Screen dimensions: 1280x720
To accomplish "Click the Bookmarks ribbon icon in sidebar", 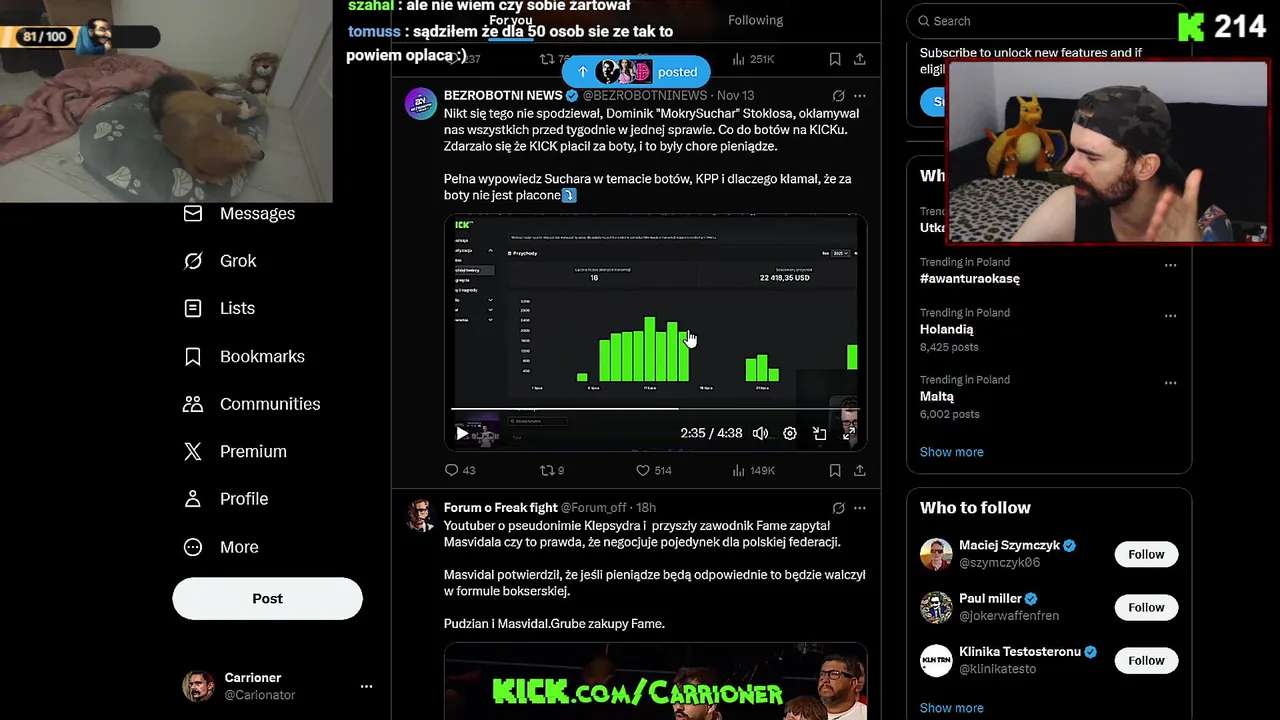I will [193, 356].
